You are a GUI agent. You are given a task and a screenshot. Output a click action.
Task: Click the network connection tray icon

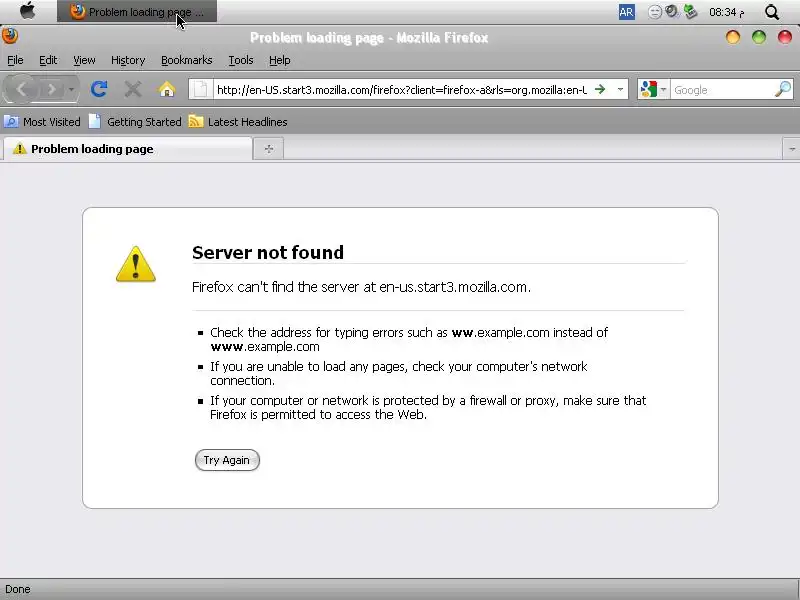coord(690,11)
